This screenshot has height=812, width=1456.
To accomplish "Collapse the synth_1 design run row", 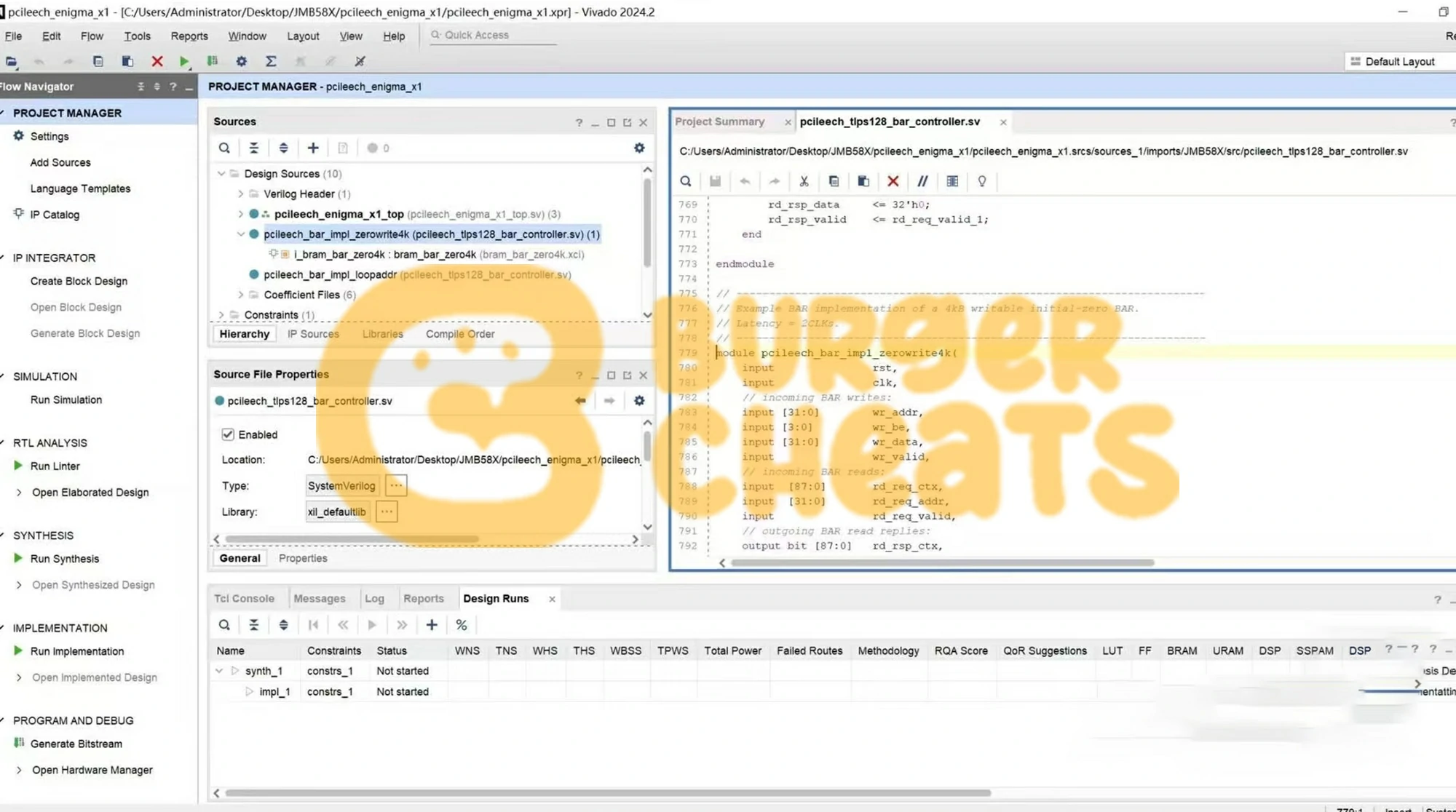I will pos(219,671).
